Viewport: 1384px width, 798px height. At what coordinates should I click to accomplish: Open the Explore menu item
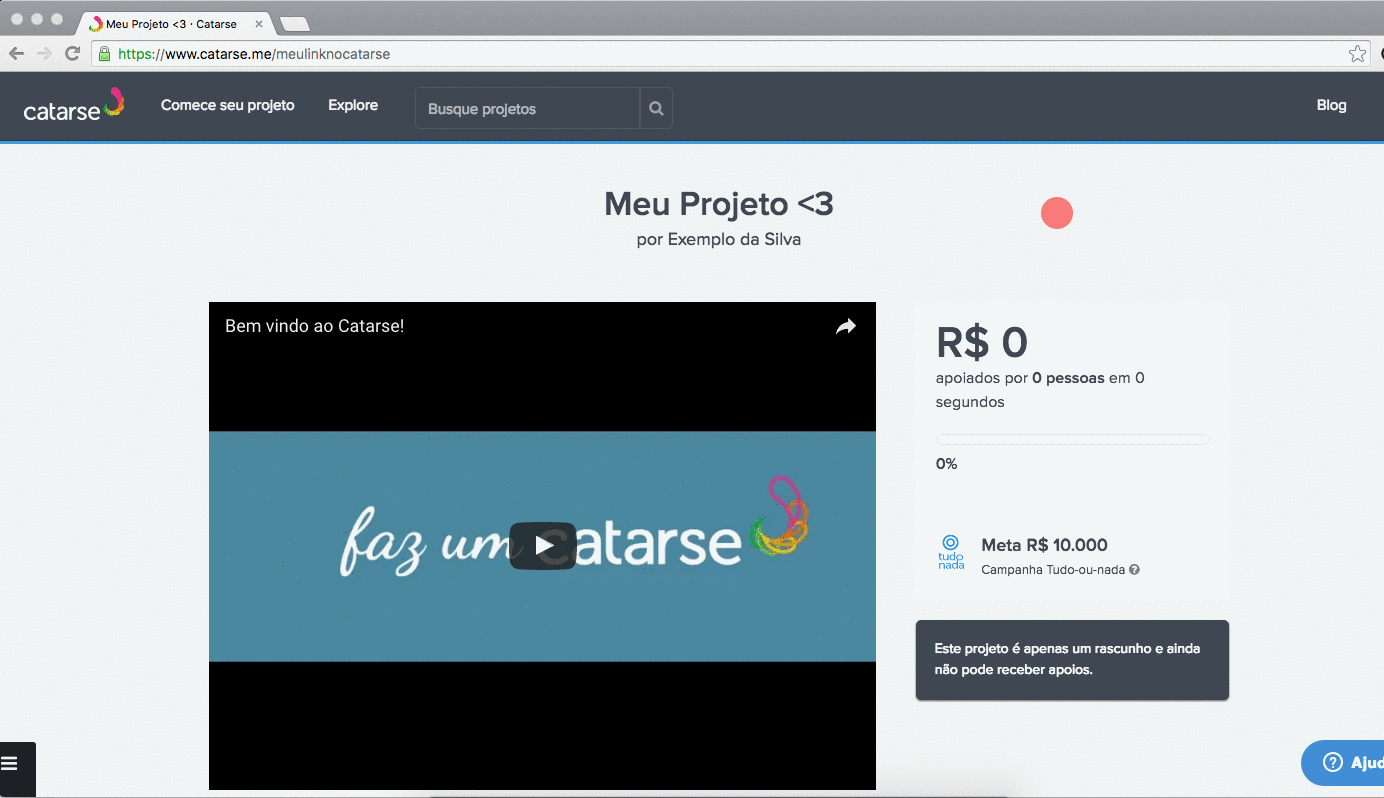[x=353, y=105]
